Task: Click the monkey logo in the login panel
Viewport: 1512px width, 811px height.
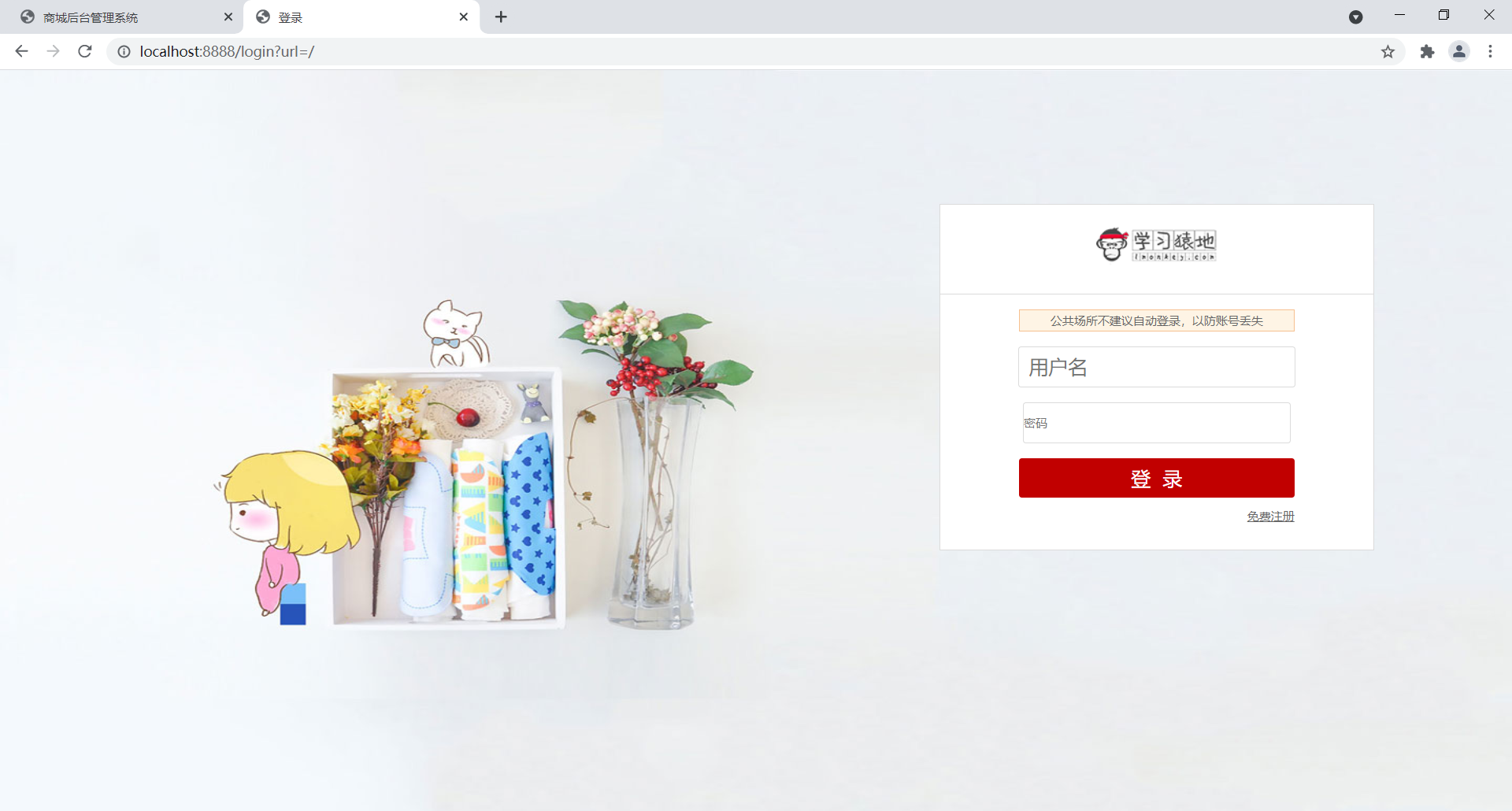Action: point(1156,245)
